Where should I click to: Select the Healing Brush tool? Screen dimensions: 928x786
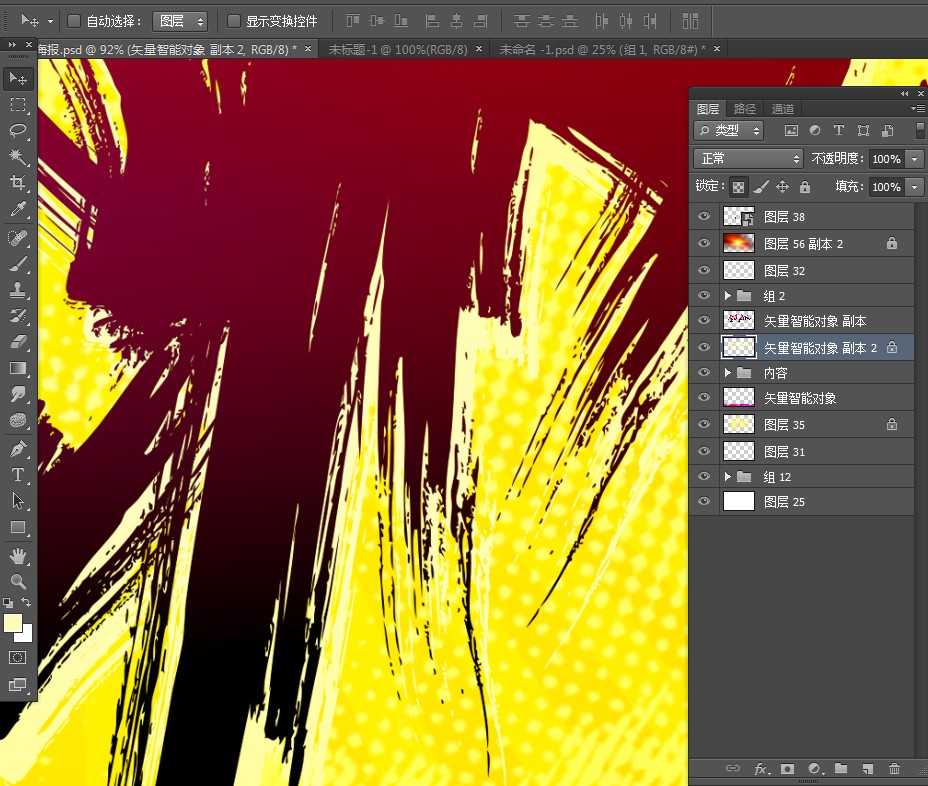pos(18,238)
